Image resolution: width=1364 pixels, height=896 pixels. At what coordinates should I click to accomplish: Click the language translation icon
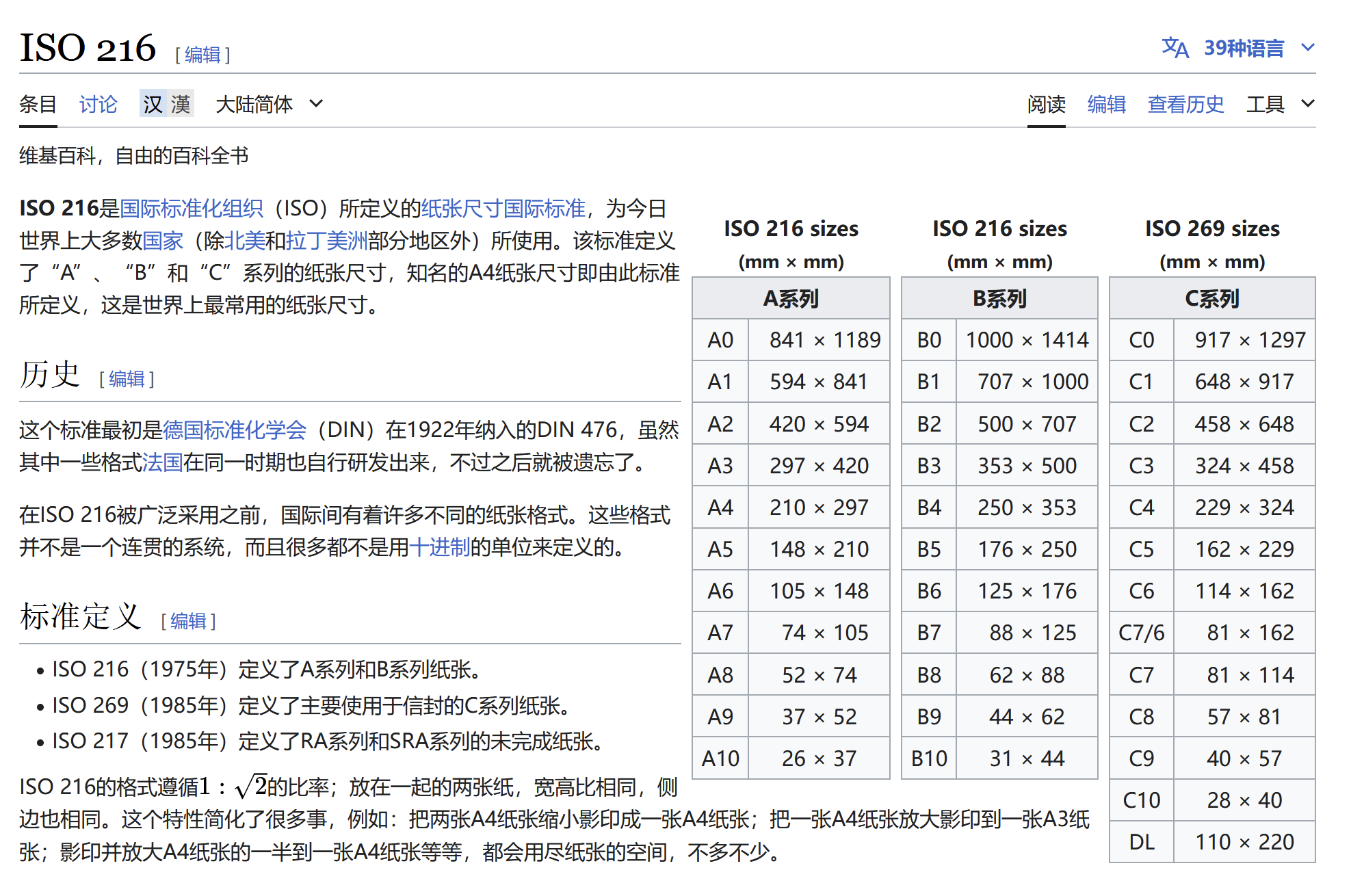[1175, 48]
